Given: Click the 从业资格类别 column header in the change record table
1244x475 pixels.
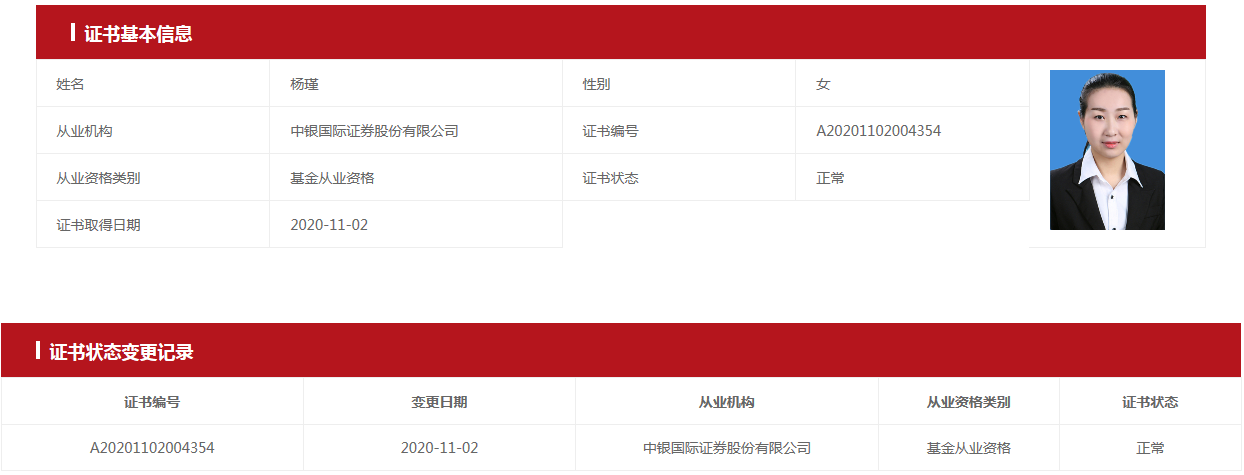Looking at the screenshot, I should click(x=968, y=402).
